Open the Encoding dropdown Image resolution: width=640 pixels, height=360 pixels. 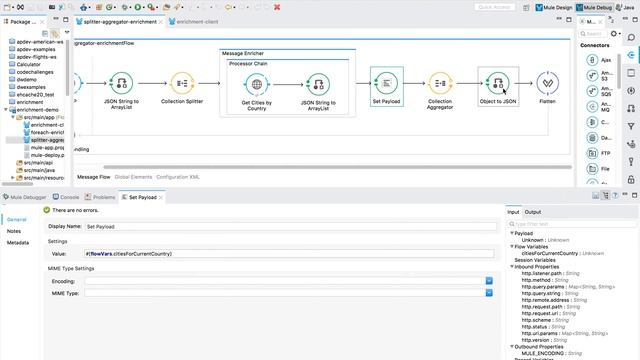point(489,281)
